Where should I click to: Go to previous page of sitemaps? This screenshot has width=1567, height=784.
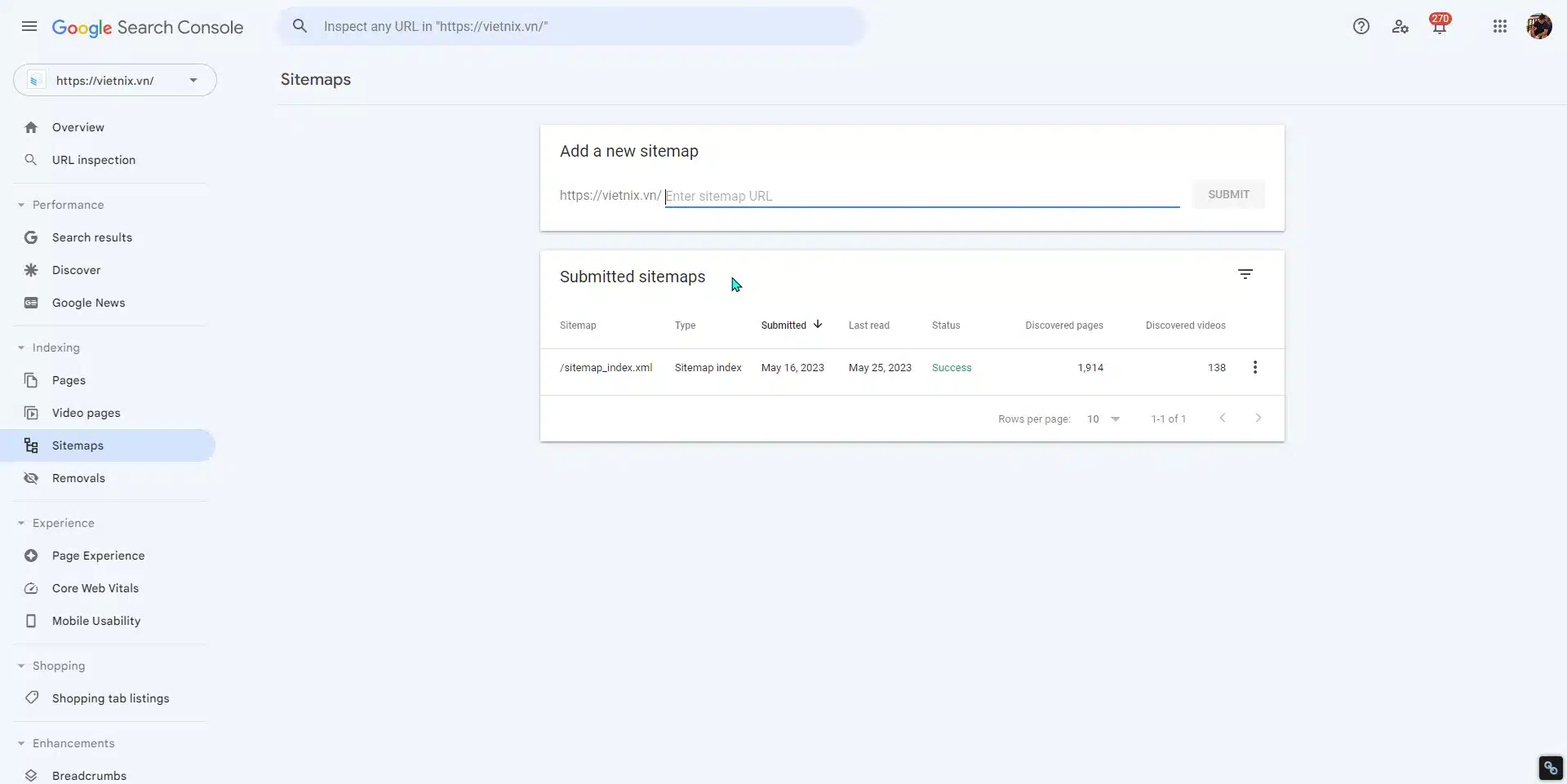coord(1223,418)
